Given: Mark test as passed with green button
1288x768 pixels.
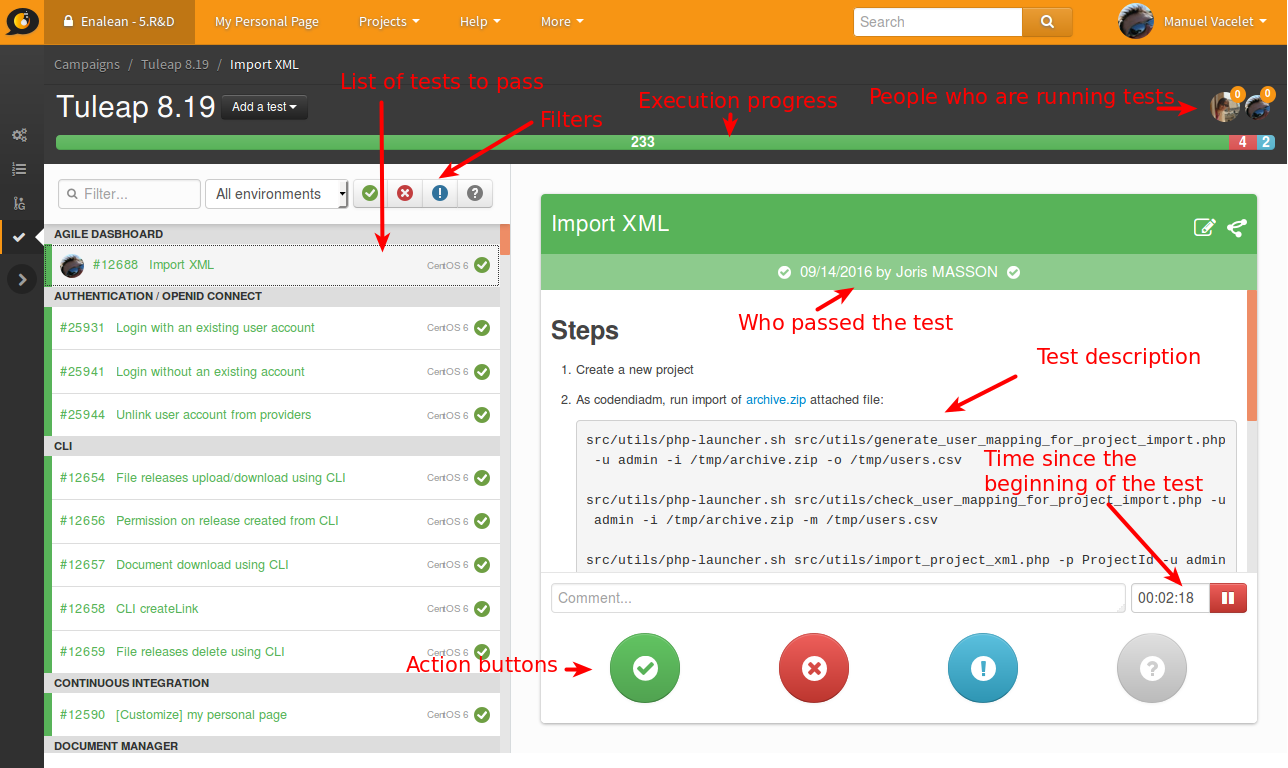Looking at the screenshot, I should [x=645, y=668].
